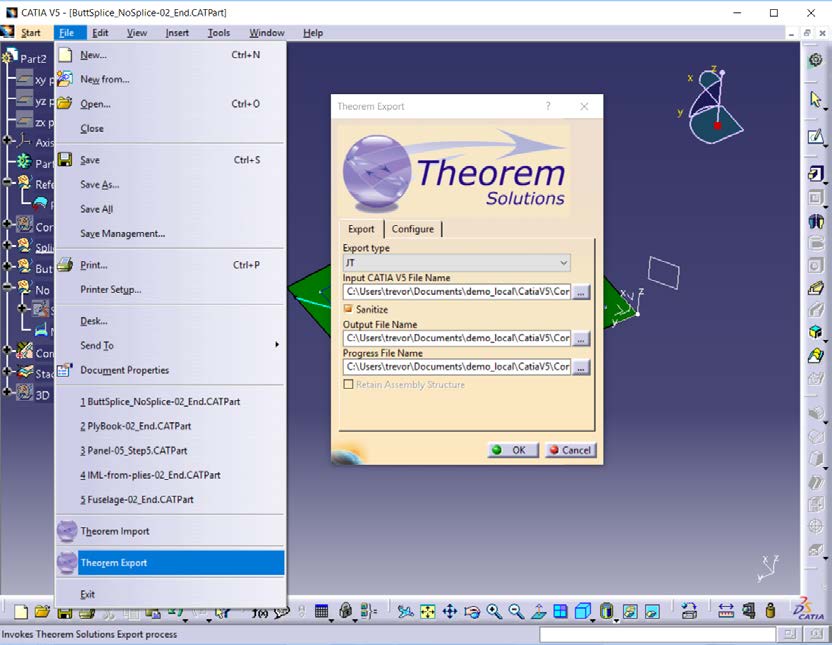Image resolution: width=832 pixels, height=645 pixels.
Task: Click the command input box in status bar
Action: pyautogui.click(x=658, y=634)
